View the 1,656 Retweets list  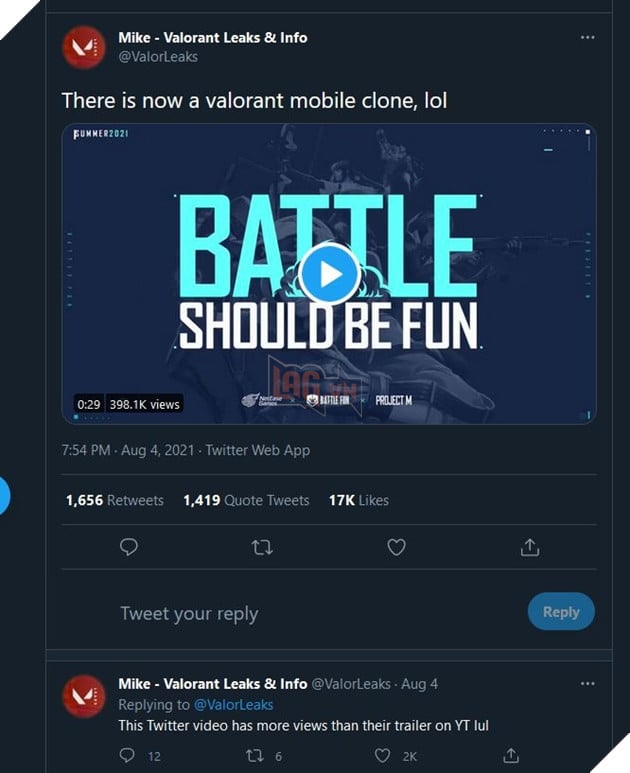tap(115, 500)
